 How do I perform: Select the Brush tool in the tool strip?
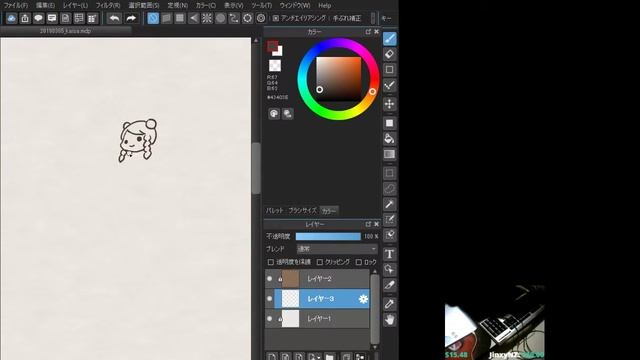tap(390, 39)
